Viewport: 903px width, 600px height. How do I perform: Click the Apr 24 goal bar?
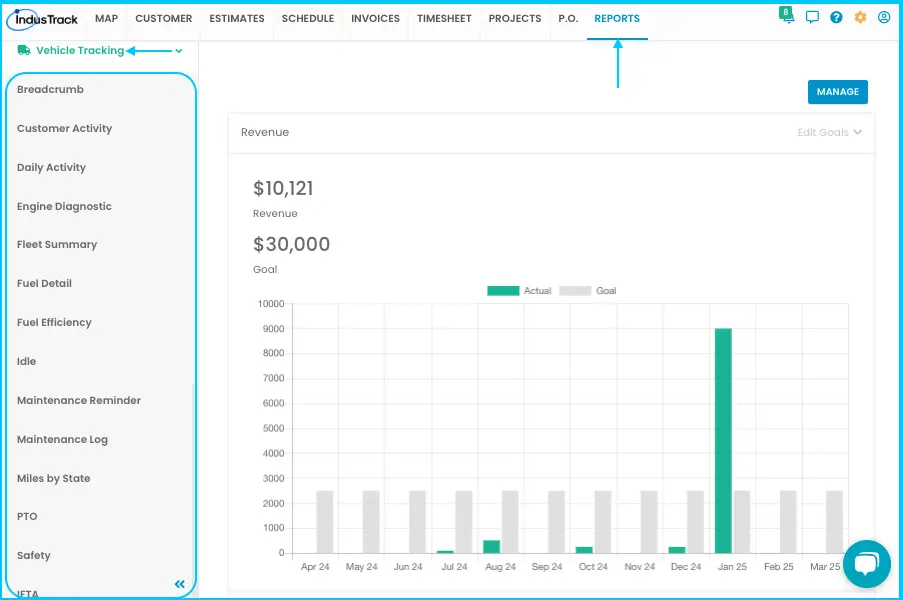(325, 522)
